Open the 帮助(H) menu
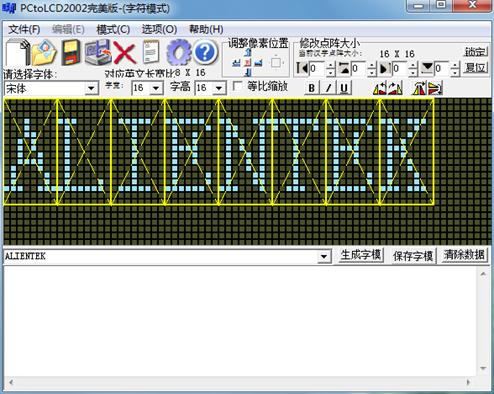The height and width of the screenshot is (394, 494). [x=206, y=30]
